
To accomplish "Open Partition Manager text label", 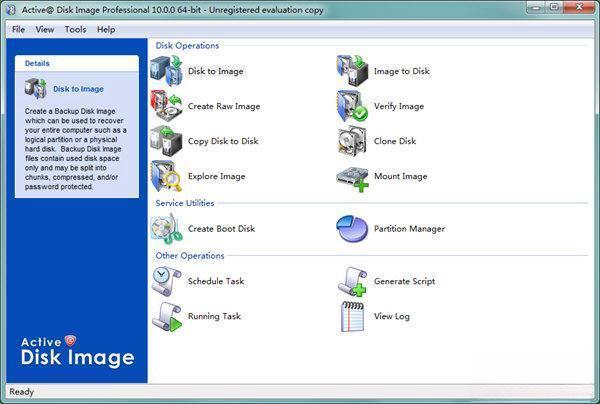I will (x=409, y=229).
